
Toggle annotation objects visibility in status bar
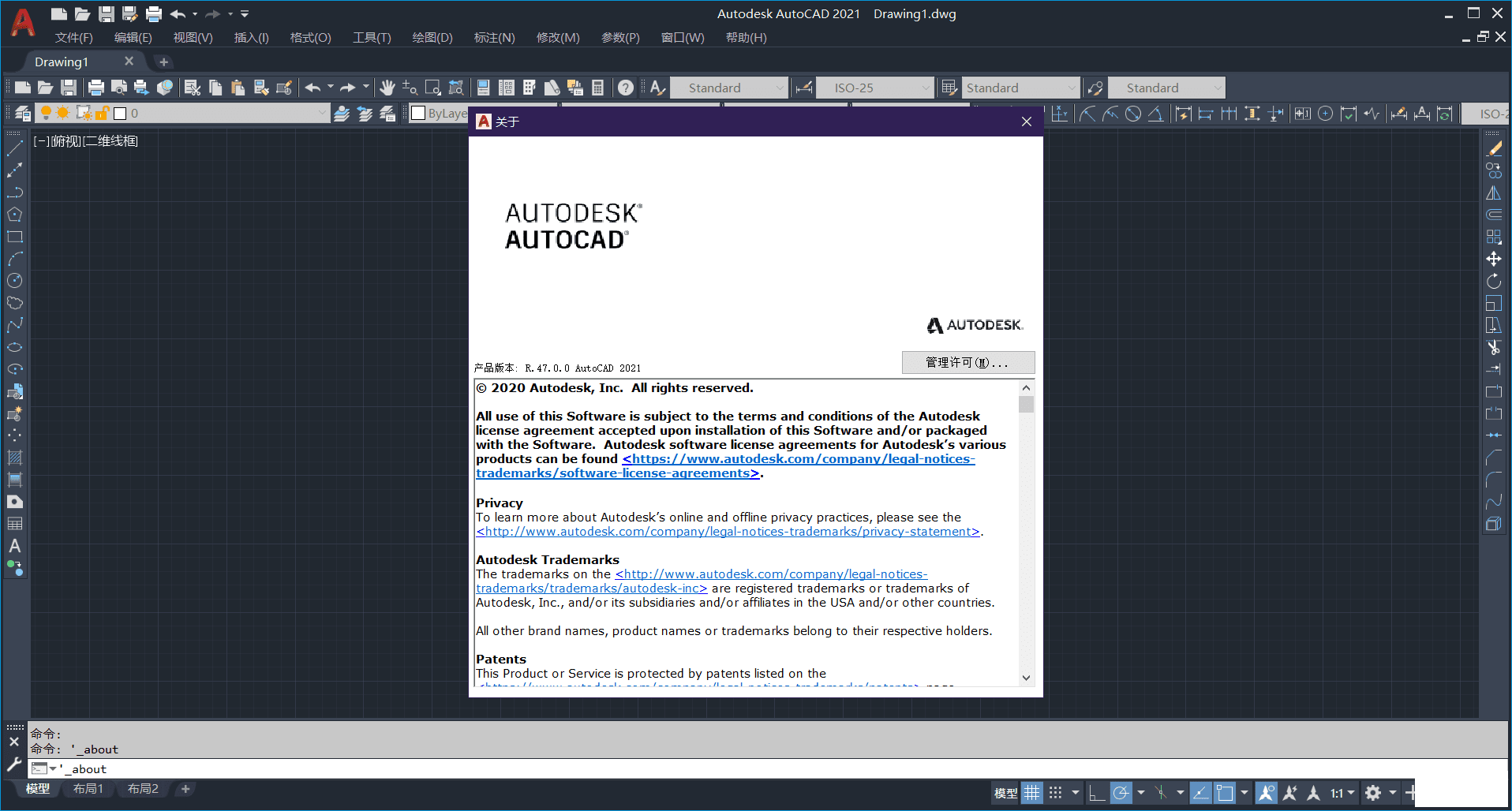click(1266, 793)
